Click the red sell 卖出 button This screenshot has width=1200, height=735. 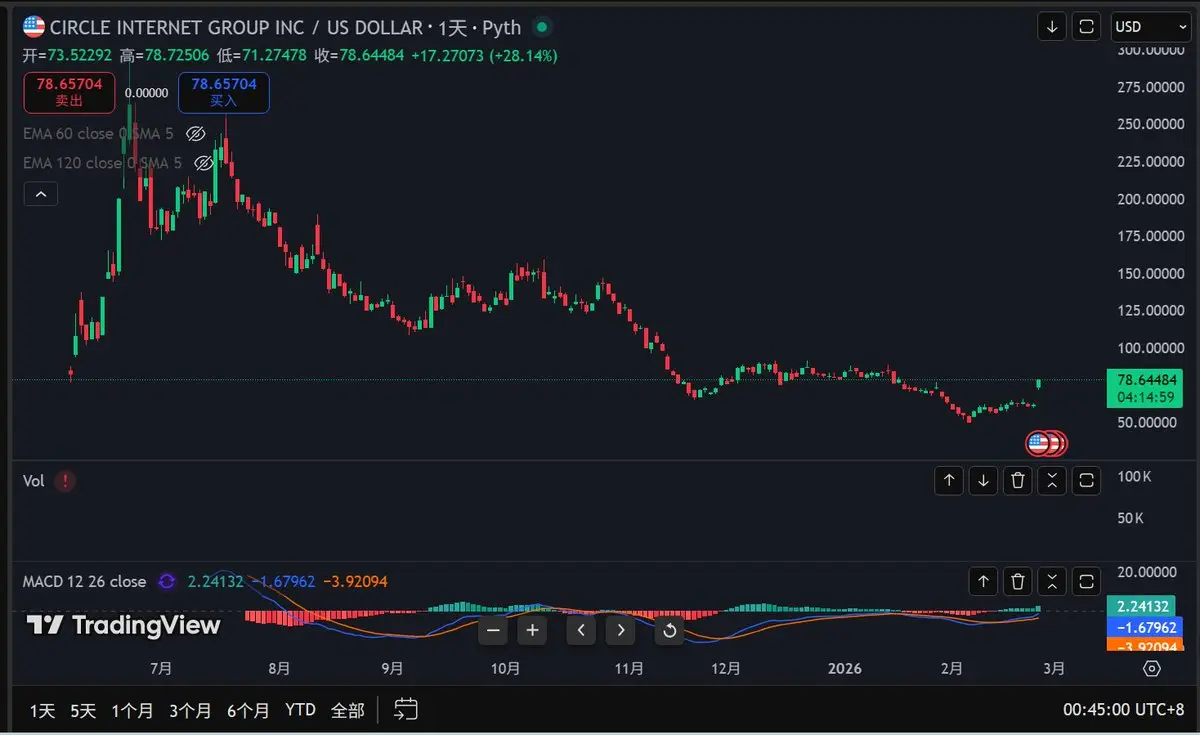70,92
